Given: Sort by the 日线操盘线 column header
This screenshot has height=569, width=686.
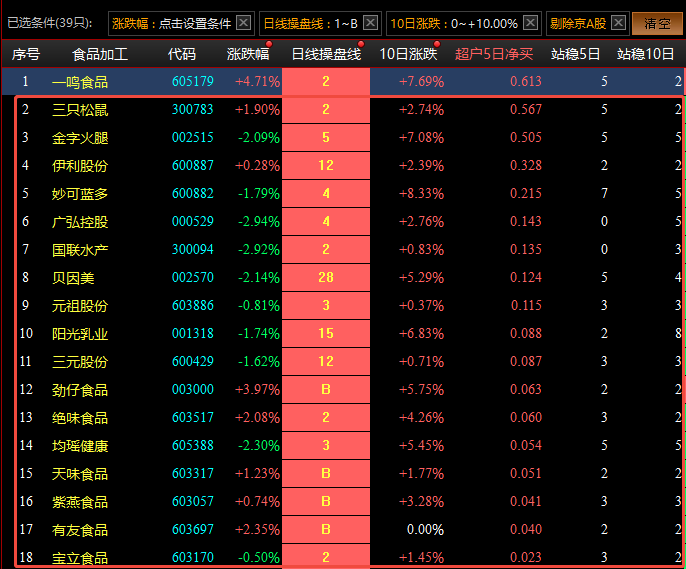Looking at the screenshot, I should tap(326, 54).
